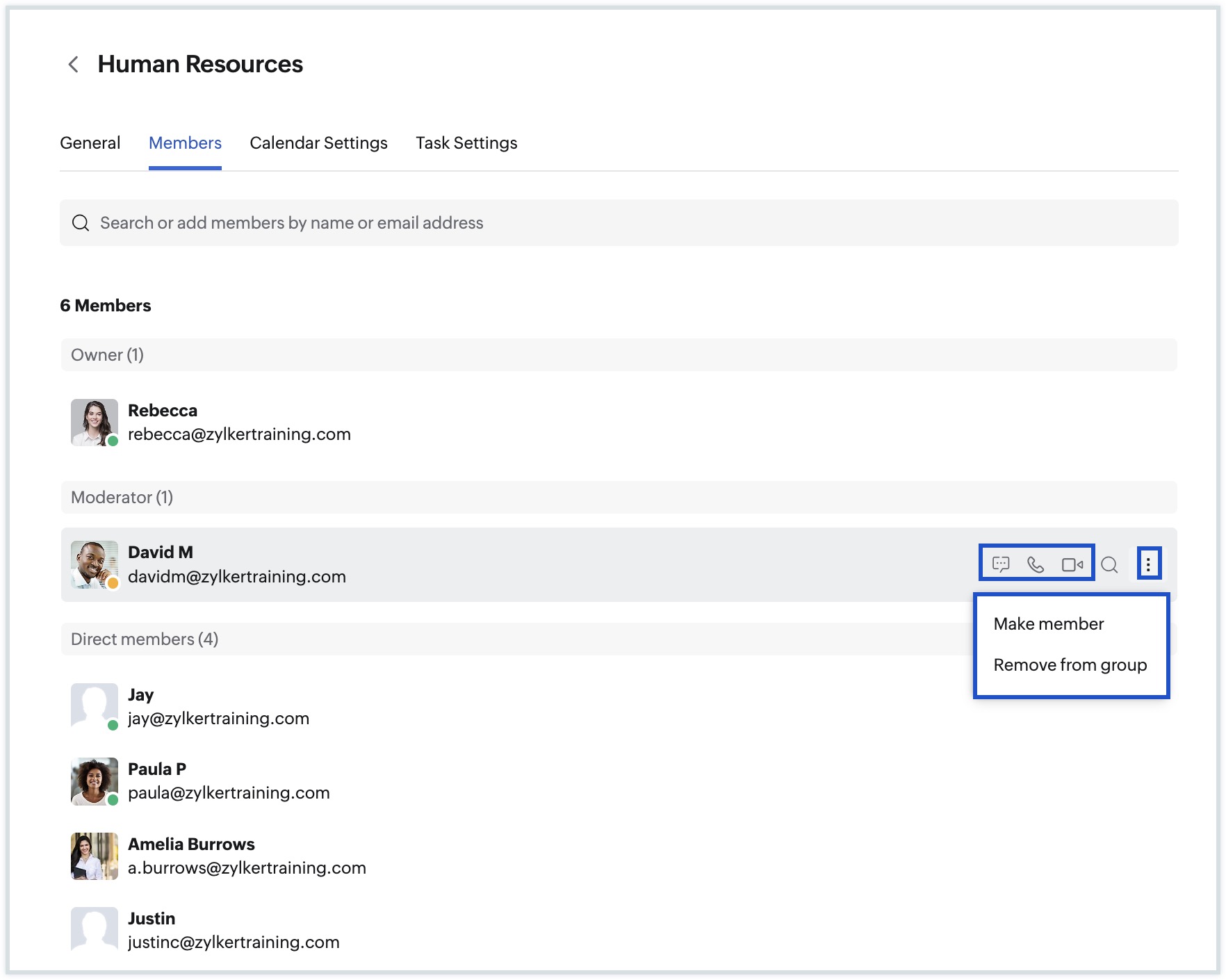Screen dimensions: 1226x980
Task: Click the magnifier icon in the search bar
Action: pos(81,223)
